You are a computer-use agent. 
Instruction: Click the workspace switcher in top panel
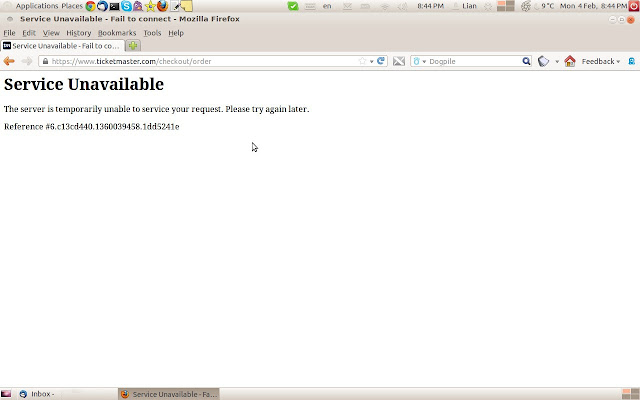point(505,6)
